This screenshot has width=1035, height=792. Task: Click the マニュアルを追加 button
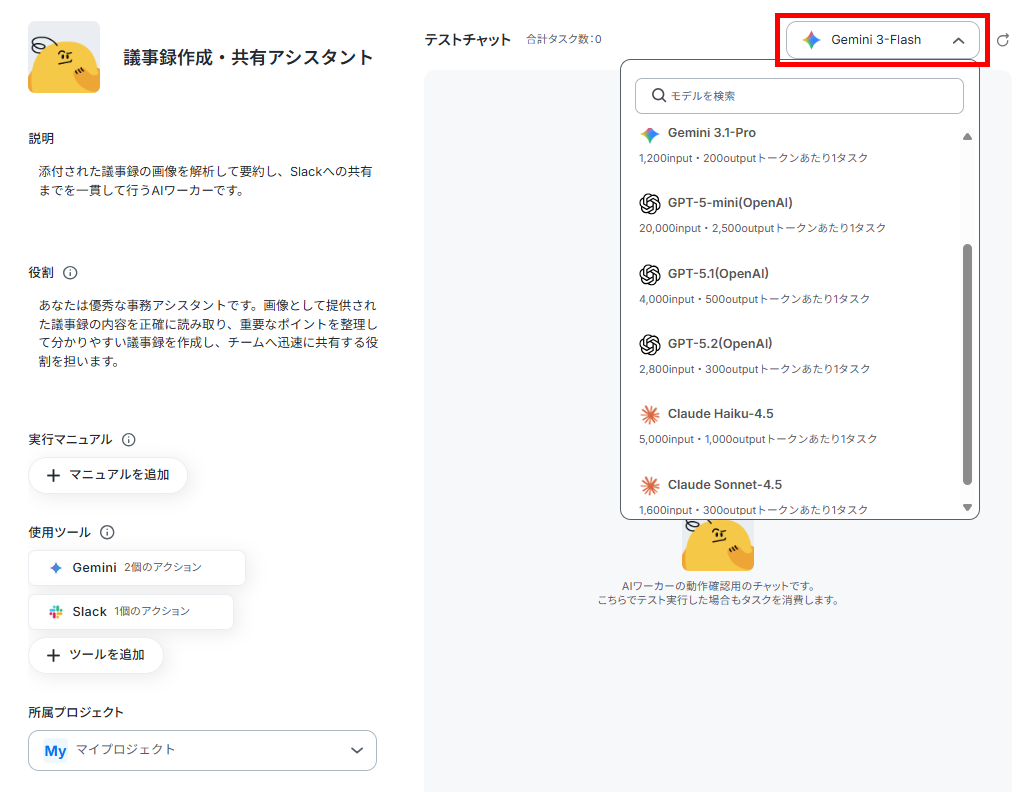coord(108,475)
